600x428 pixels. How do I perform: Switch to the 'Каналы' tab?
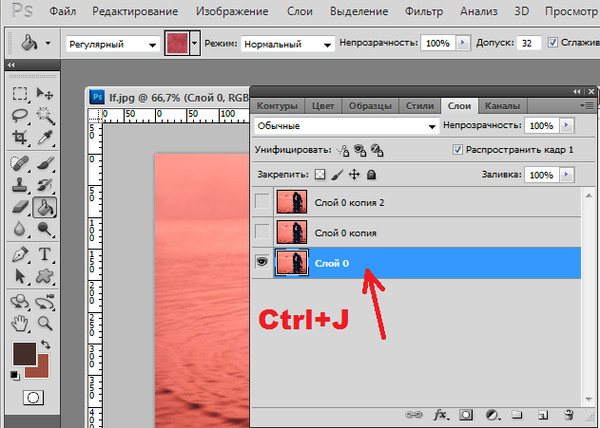tap(502, 106)
